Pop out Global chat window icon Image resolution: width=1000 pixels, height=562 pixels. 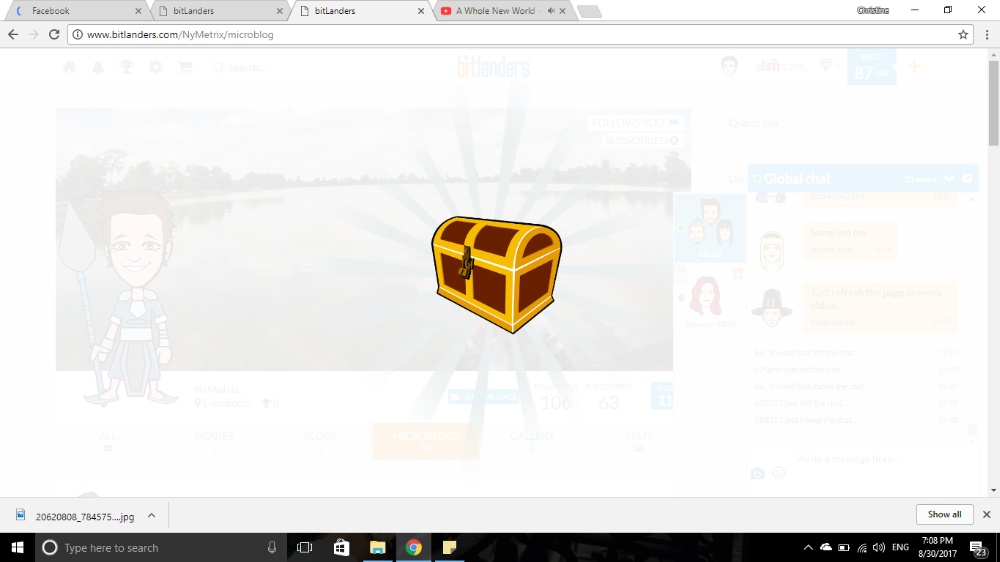[967, 179]
